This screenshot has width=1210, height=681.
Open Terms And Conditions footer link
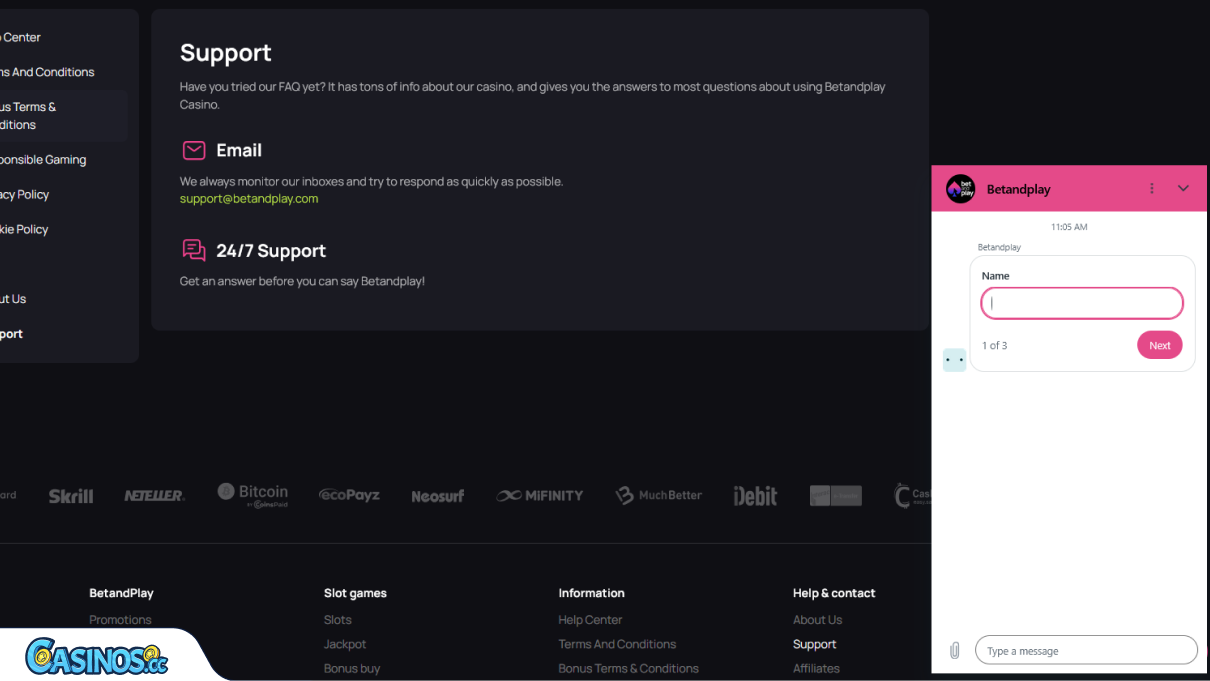617,644
